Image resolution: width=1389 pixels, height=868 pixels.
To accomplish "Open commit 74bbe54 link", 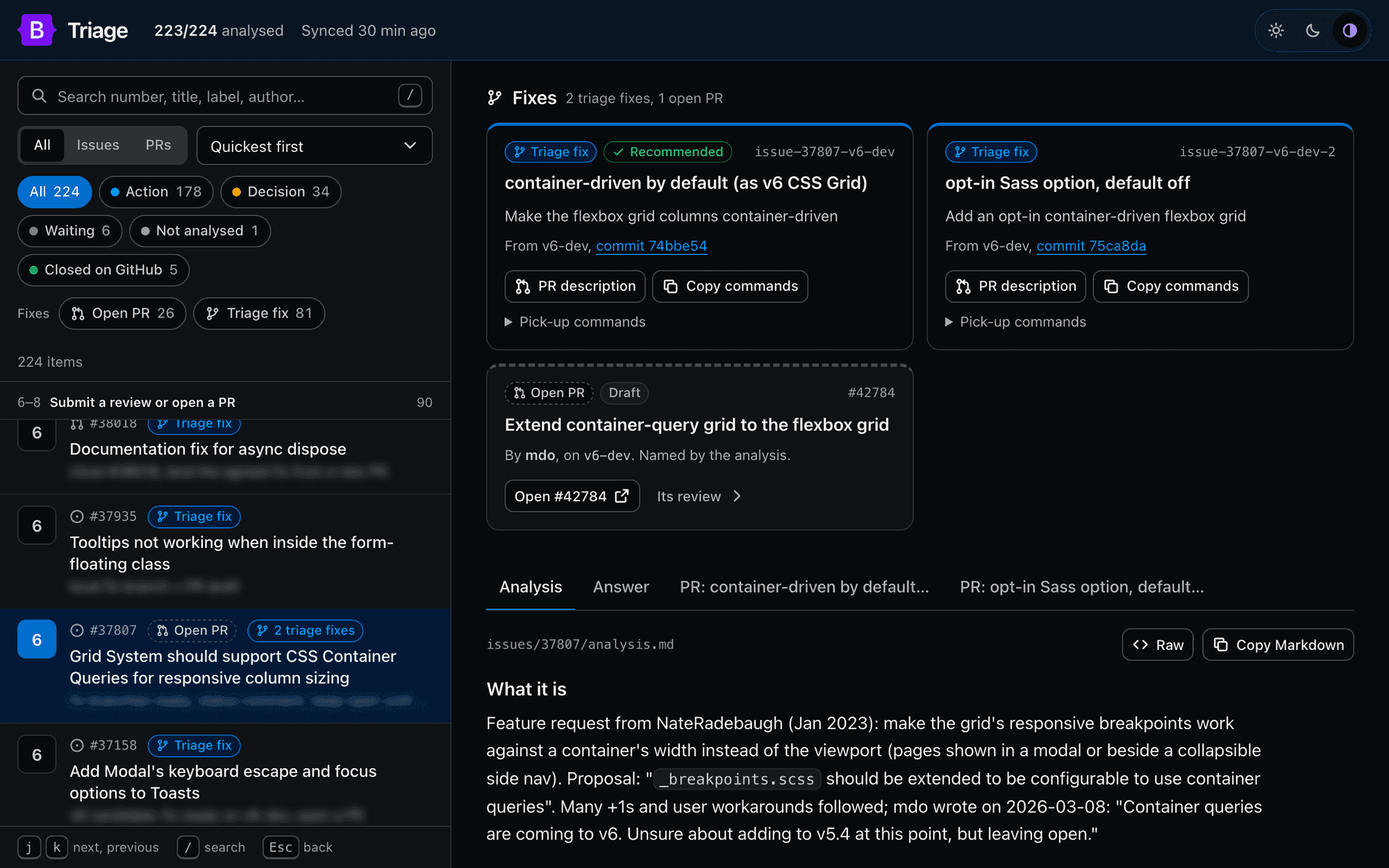I will coord(651,246).
